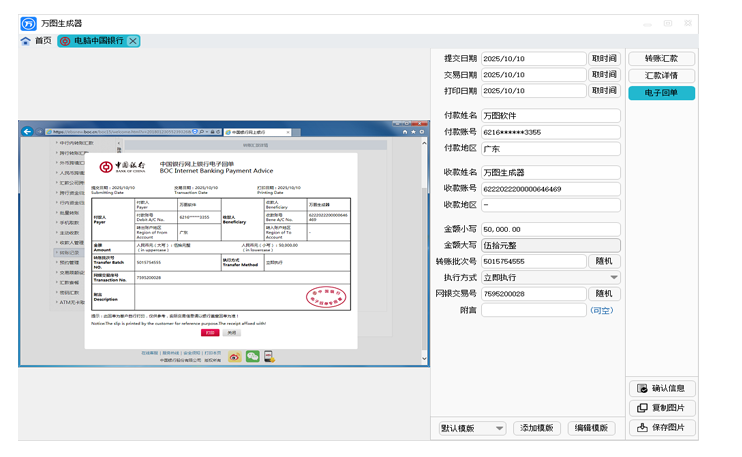Click the red 打印 button in the receipt
Image resolution: width=742 pixels, height=457 pixels.
[x=210, y=332]
